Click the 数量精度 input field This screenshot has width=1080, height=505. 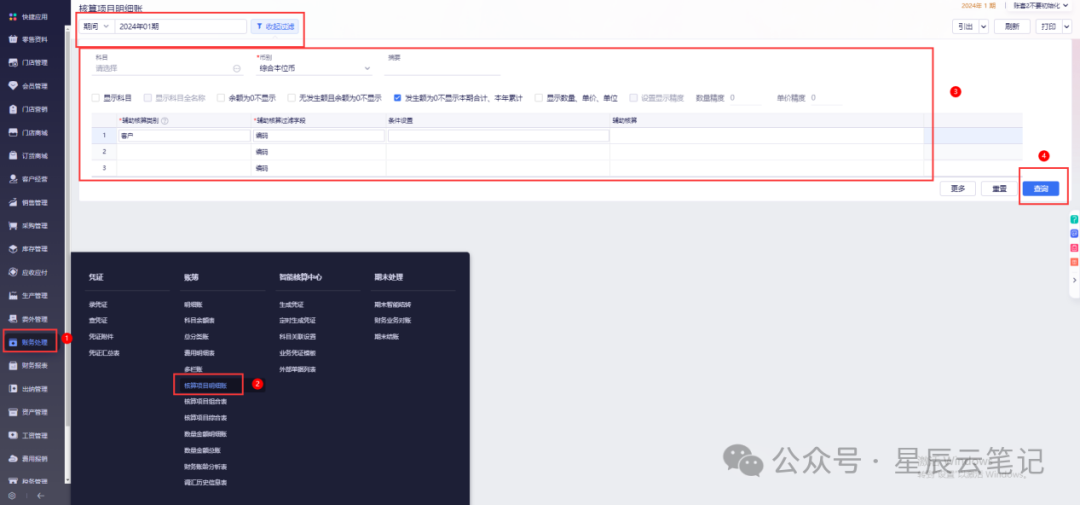point(744,98)
